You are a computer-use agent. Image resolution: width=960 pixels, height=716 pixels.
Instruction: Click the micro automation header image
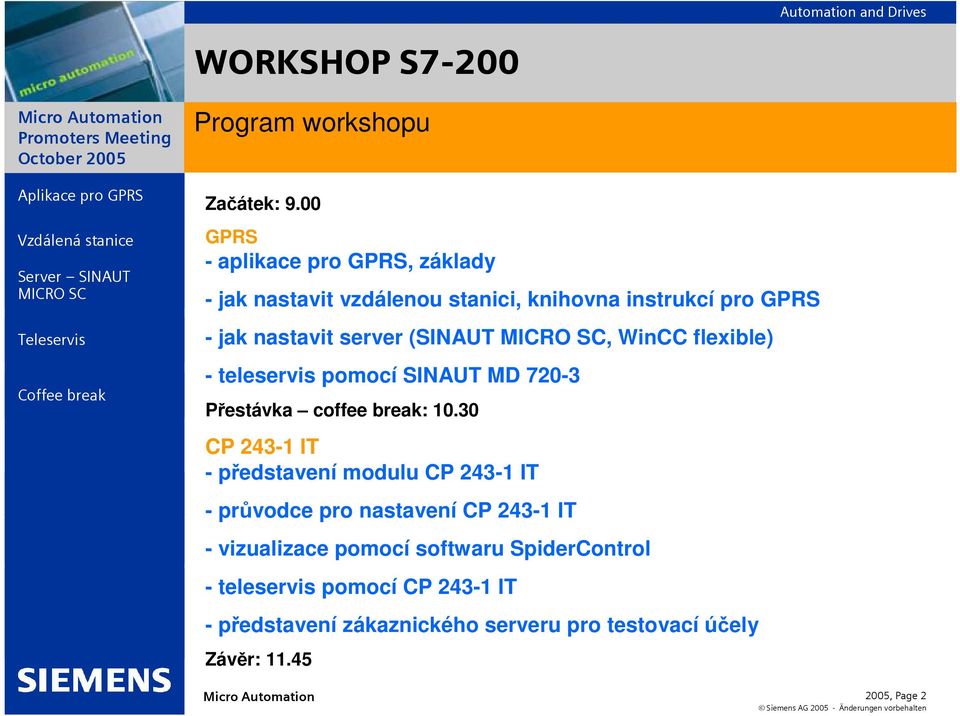94,51
